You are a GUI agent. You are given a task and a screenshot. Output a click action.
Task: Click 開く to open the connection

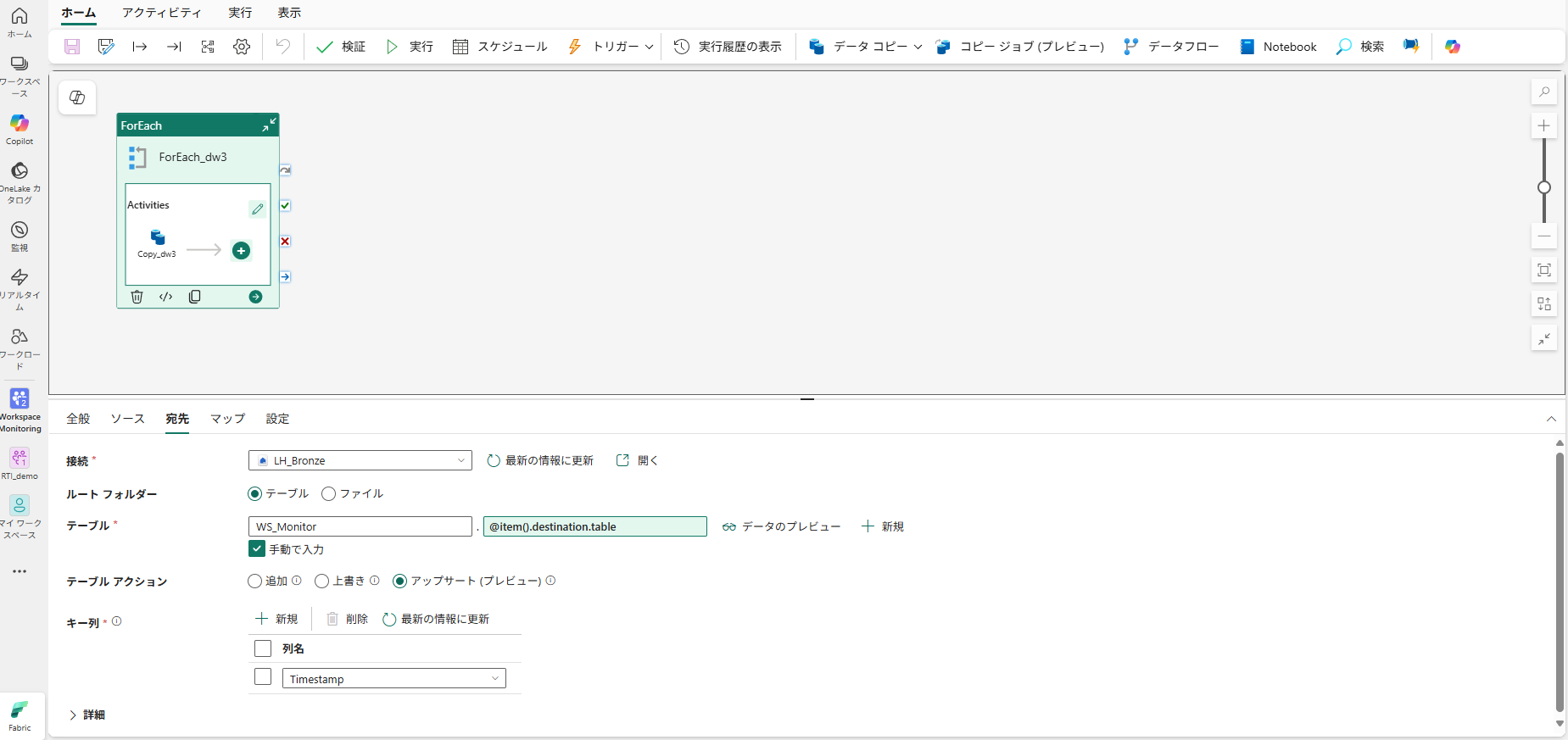(637, 460)
